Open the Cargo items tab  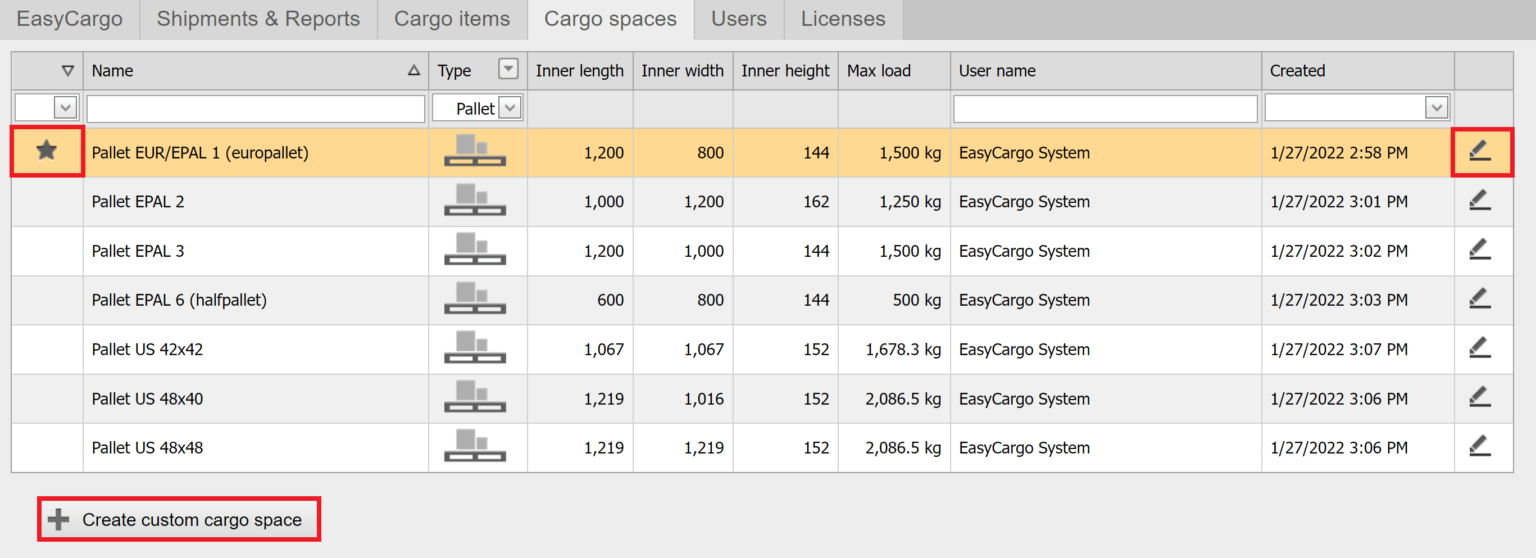coord(452,19)
